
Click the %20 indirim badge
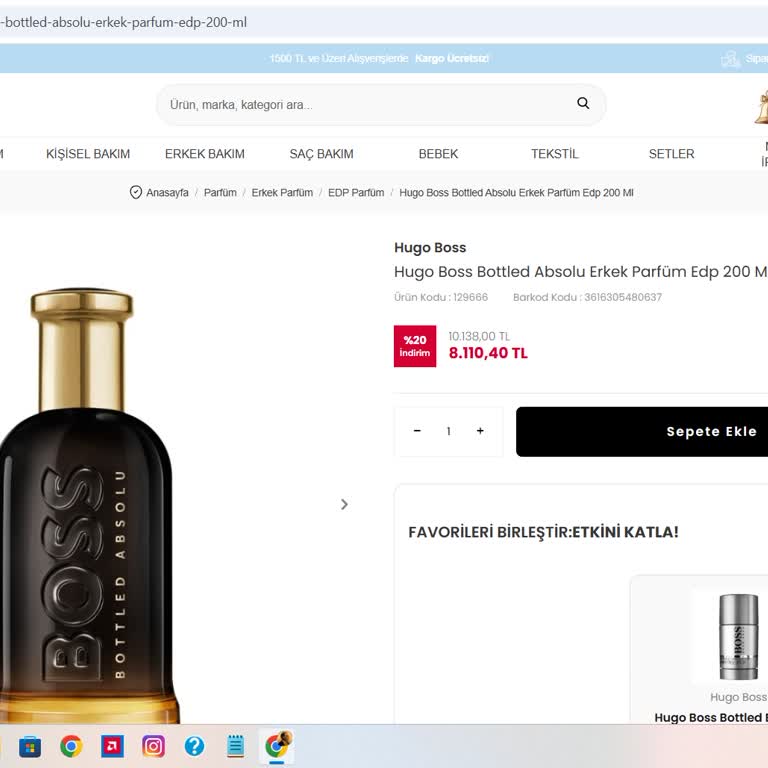(x=415, y=346)
